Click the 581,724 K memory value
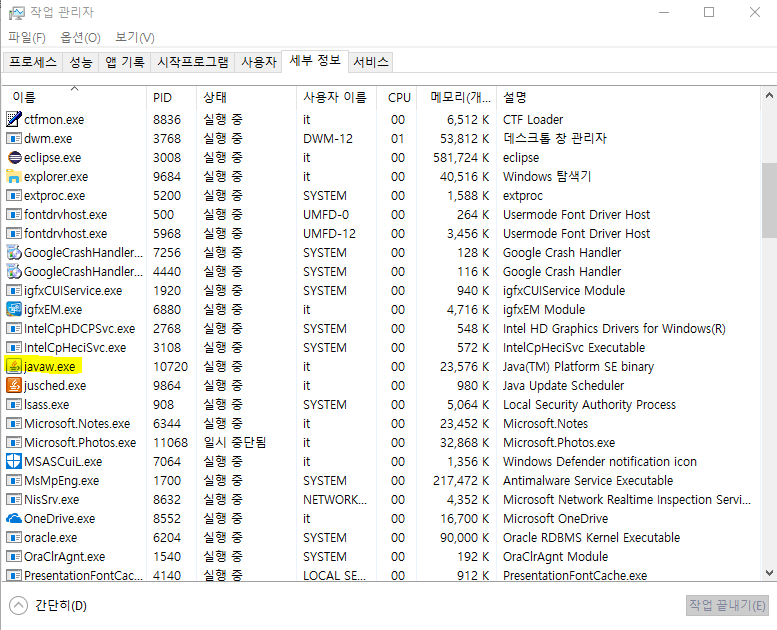The image size is (777, 630). [461, 158]
